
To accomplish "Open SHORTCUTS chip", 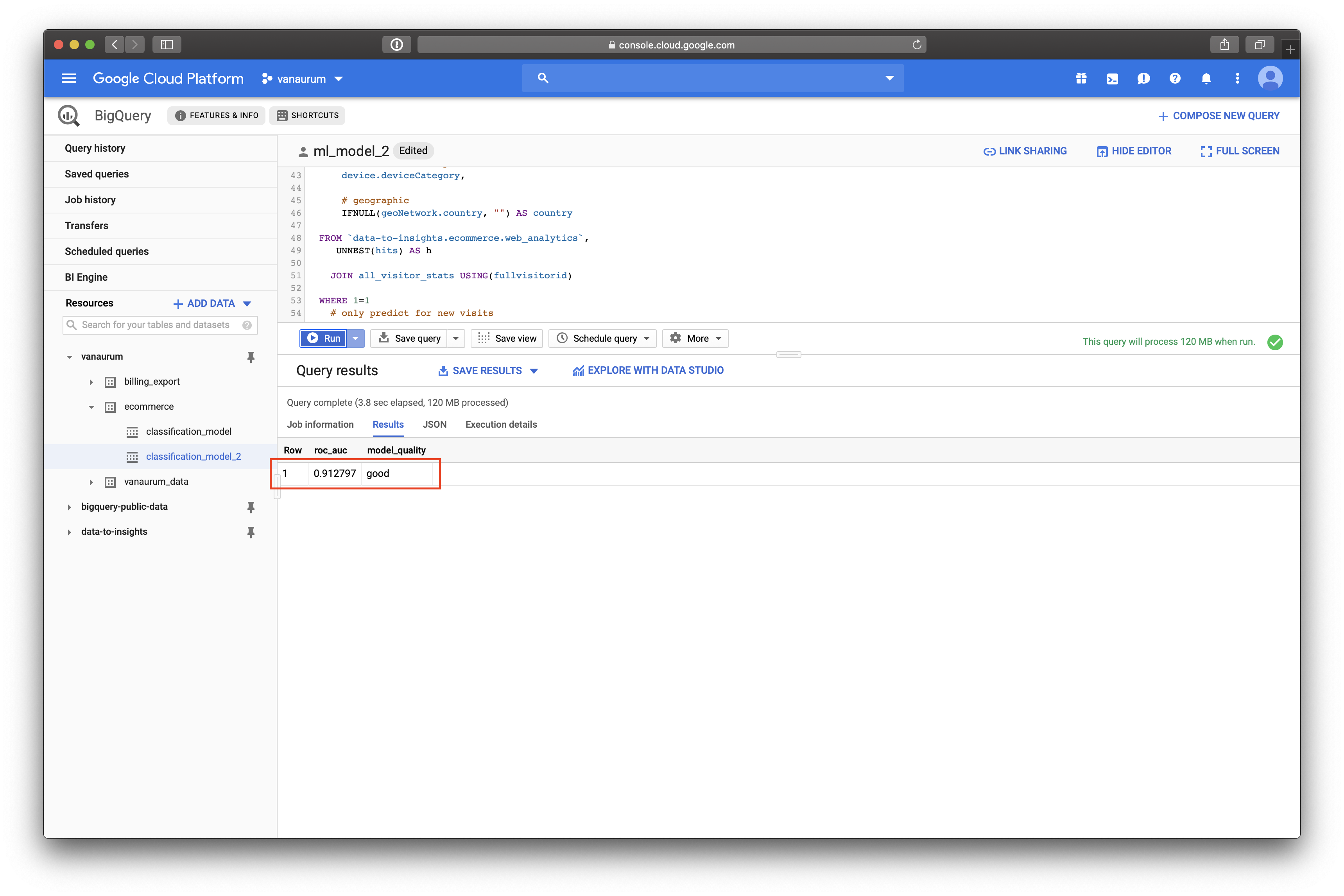I will coord(307,115).
